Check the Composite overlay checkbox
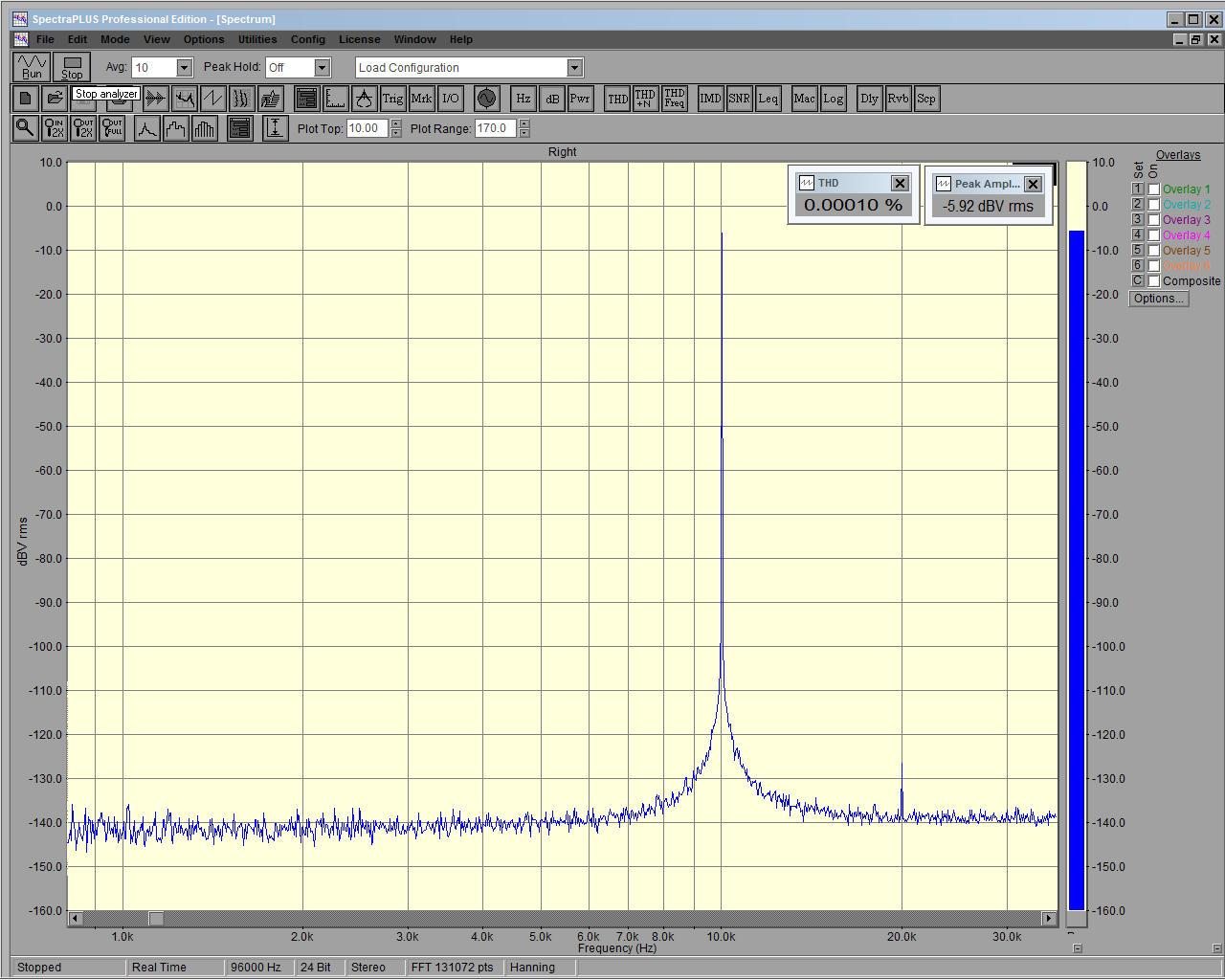Image resolution: width=1225 pixels, height=980 pixels. (1154, 281)
